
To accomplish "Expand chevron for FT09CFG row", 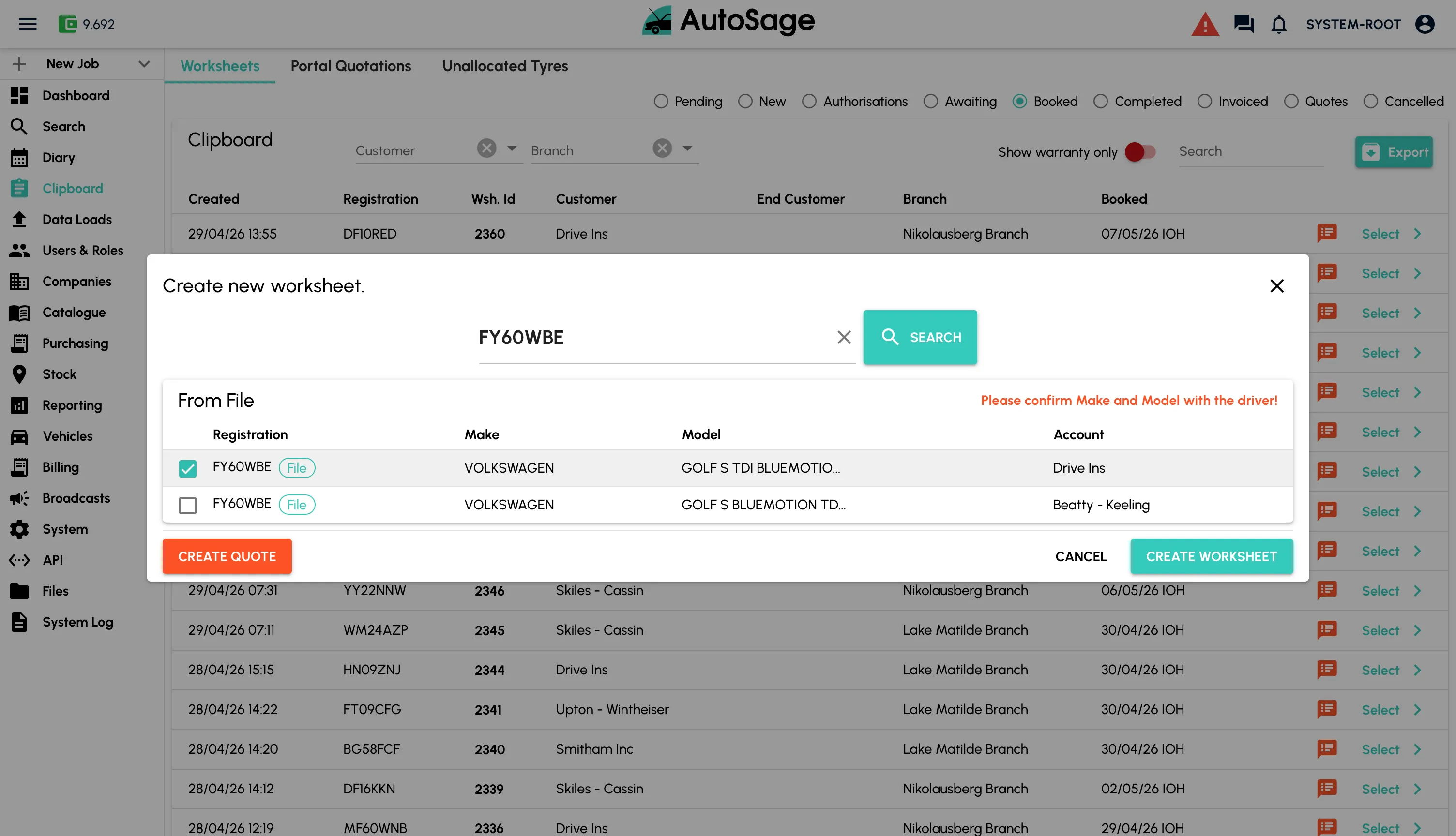I will (1417, 710).
